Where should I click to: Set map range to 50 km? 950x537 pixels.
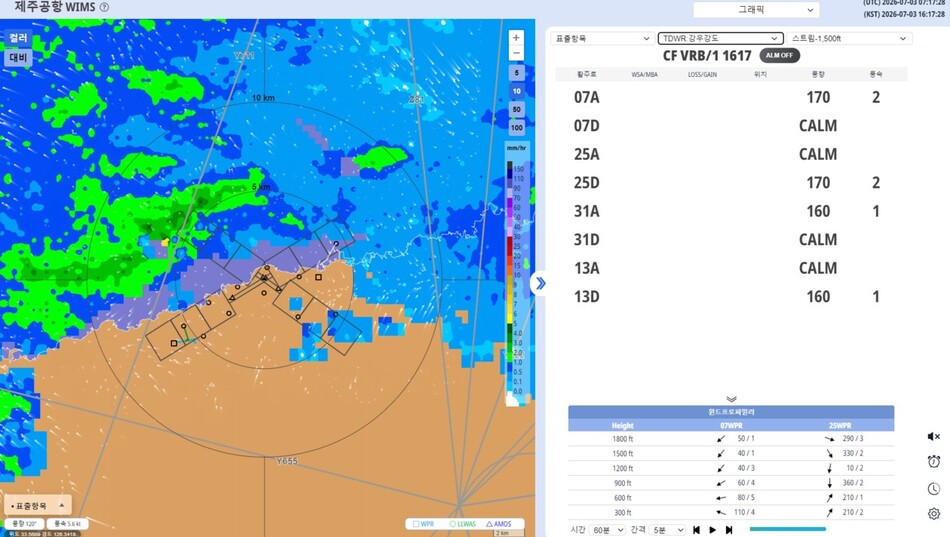click(516, 110)
